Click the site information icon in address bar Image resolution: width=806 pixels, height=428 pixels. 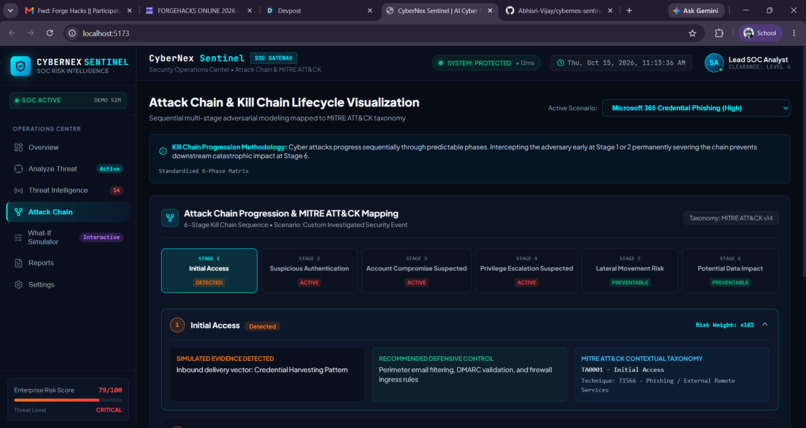72,33
